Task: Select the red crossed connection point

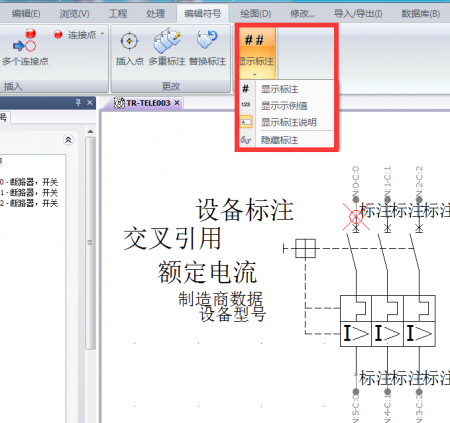Action: [x=356, y=217]
